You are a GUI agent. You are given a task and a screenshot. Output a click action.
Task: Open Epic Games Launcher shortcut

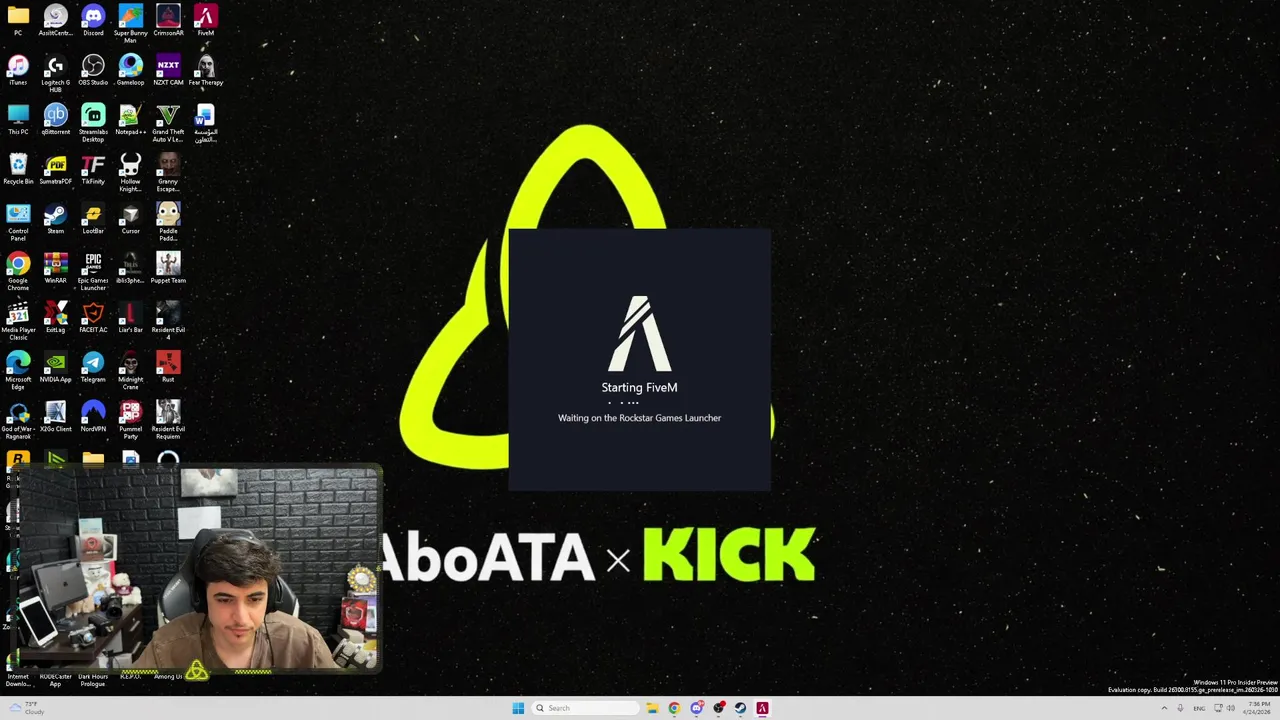(x=93, y=272)
